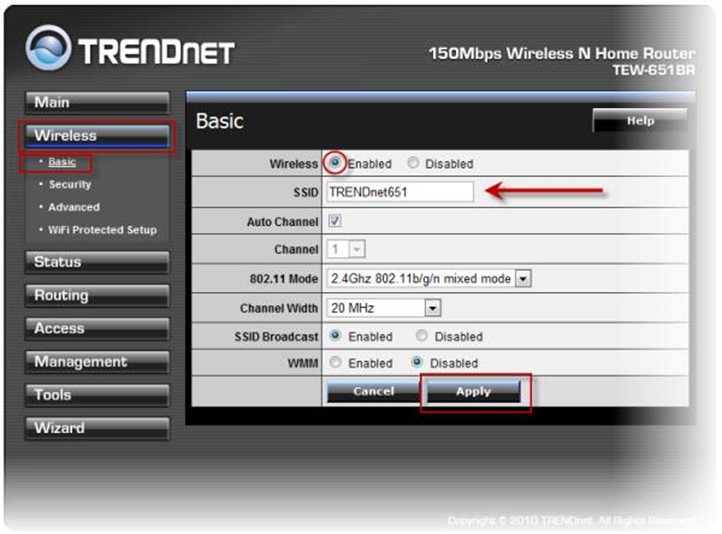Click the 150Mbps Wireless N Home Router title
This screenshot has width=722, height=534.
pyautogui.click(x=562, y=53)
